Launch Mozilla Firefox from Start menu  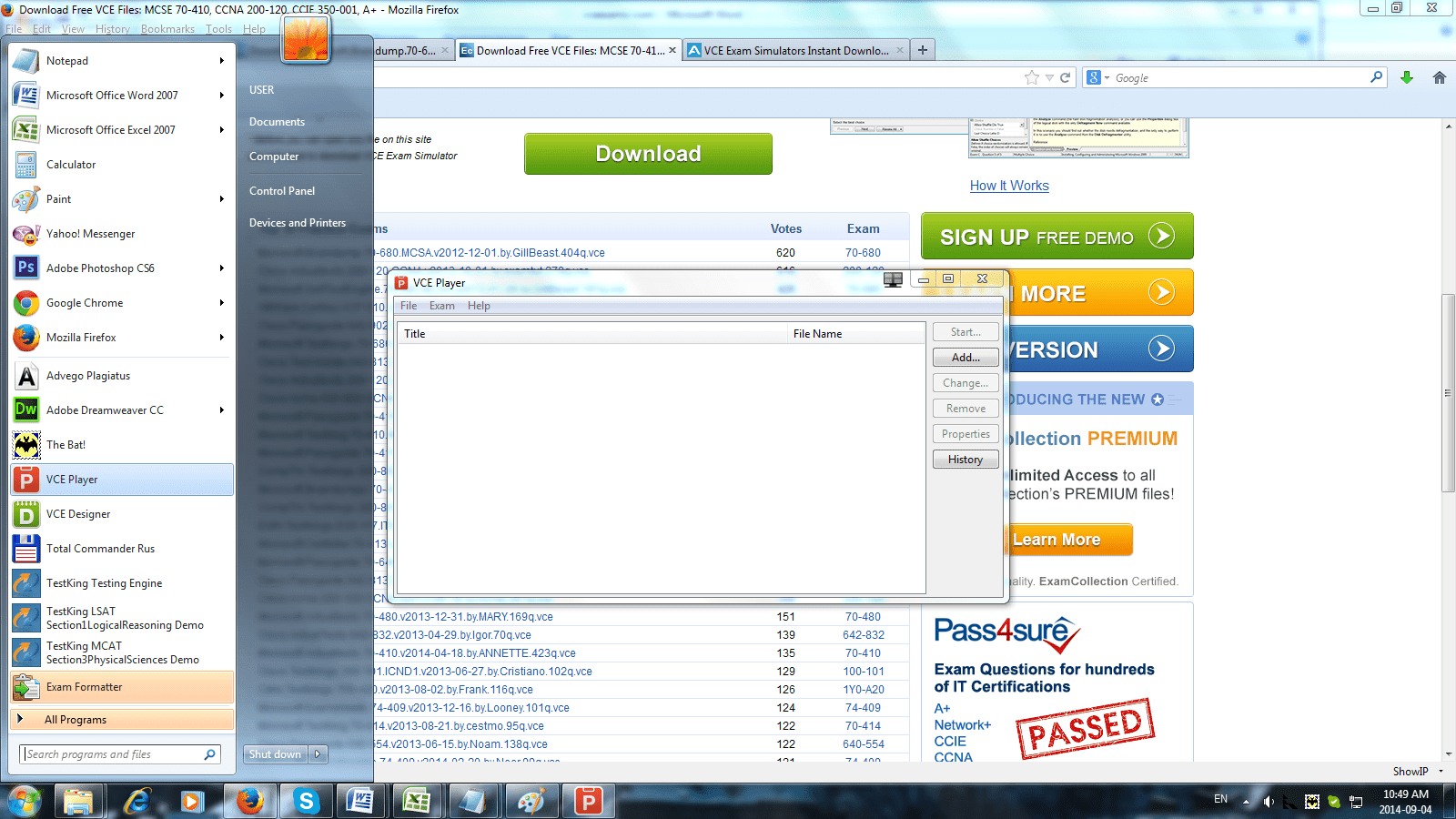[x=122, y=338]
